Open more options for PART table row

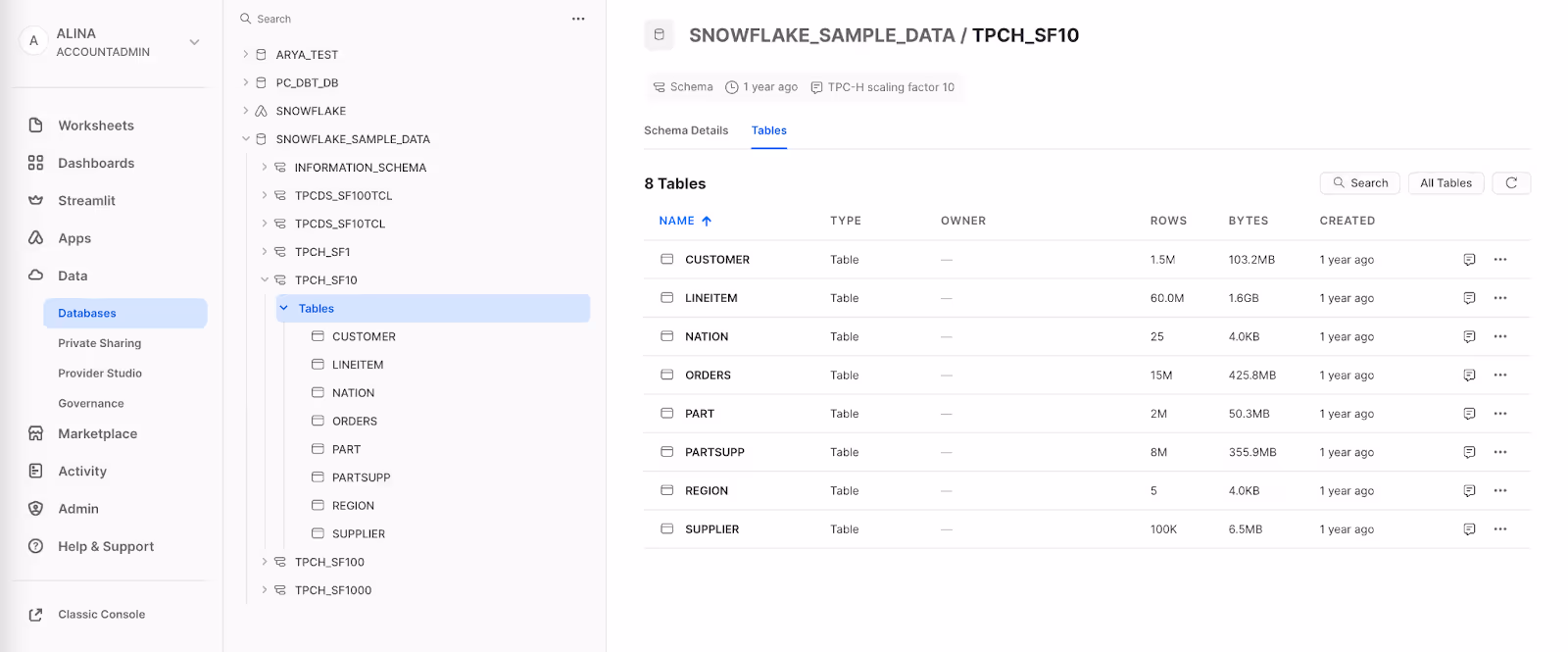pyautogui.click(x=1500, y=414)
